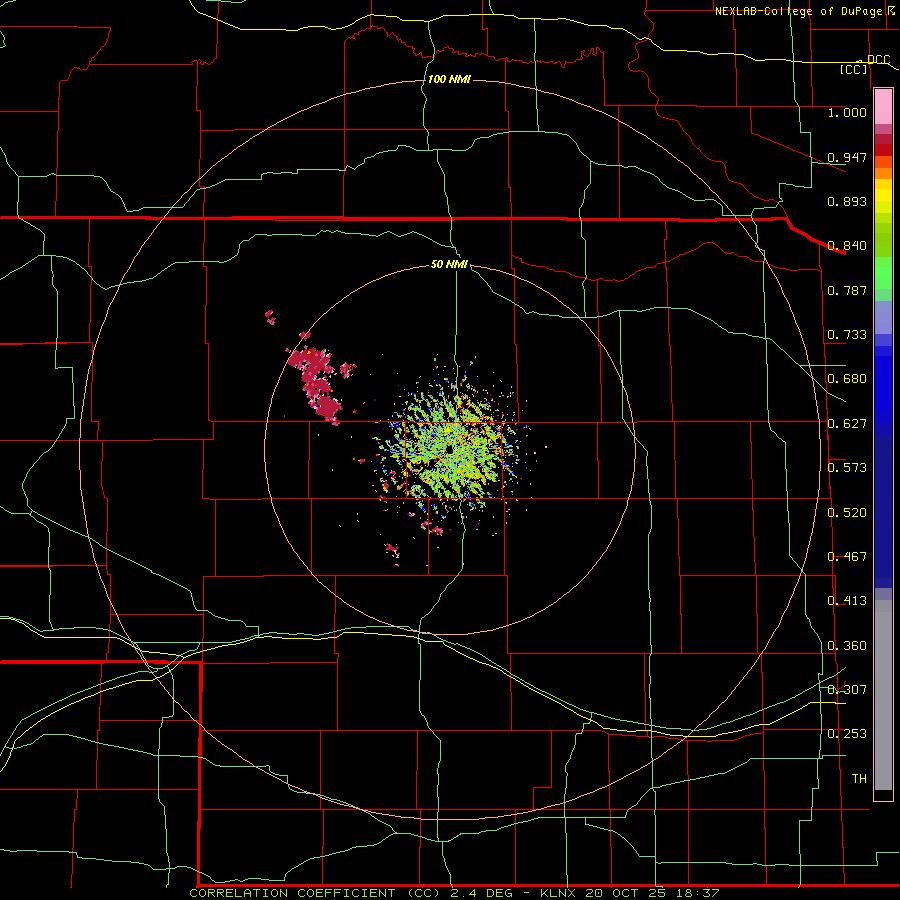Click the 0.360 scale value

pyautogui.click(x=847, y=646)
